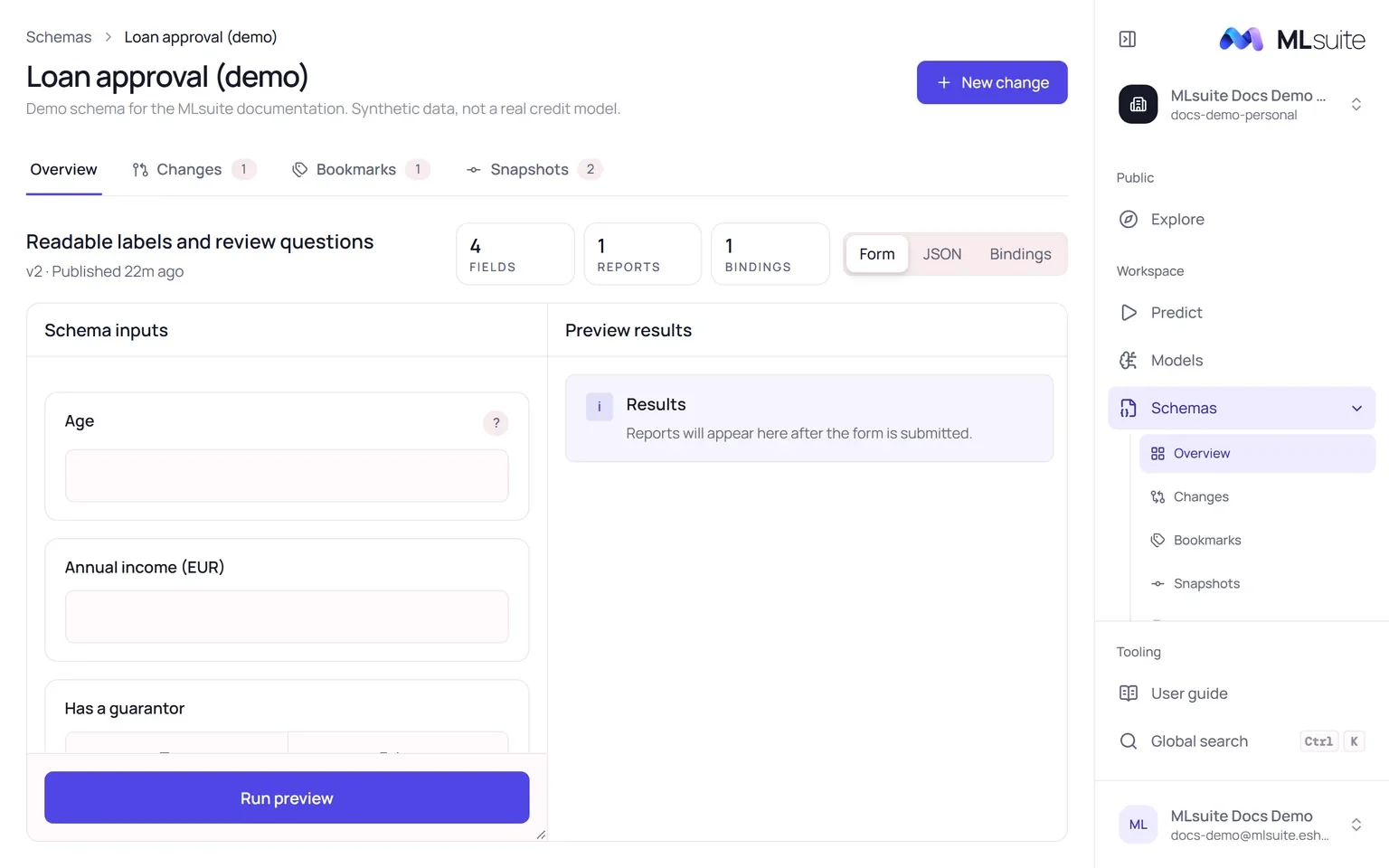1389x868 pixels.
Task: Click the Models brain icon
Action: pos(1128,360)
